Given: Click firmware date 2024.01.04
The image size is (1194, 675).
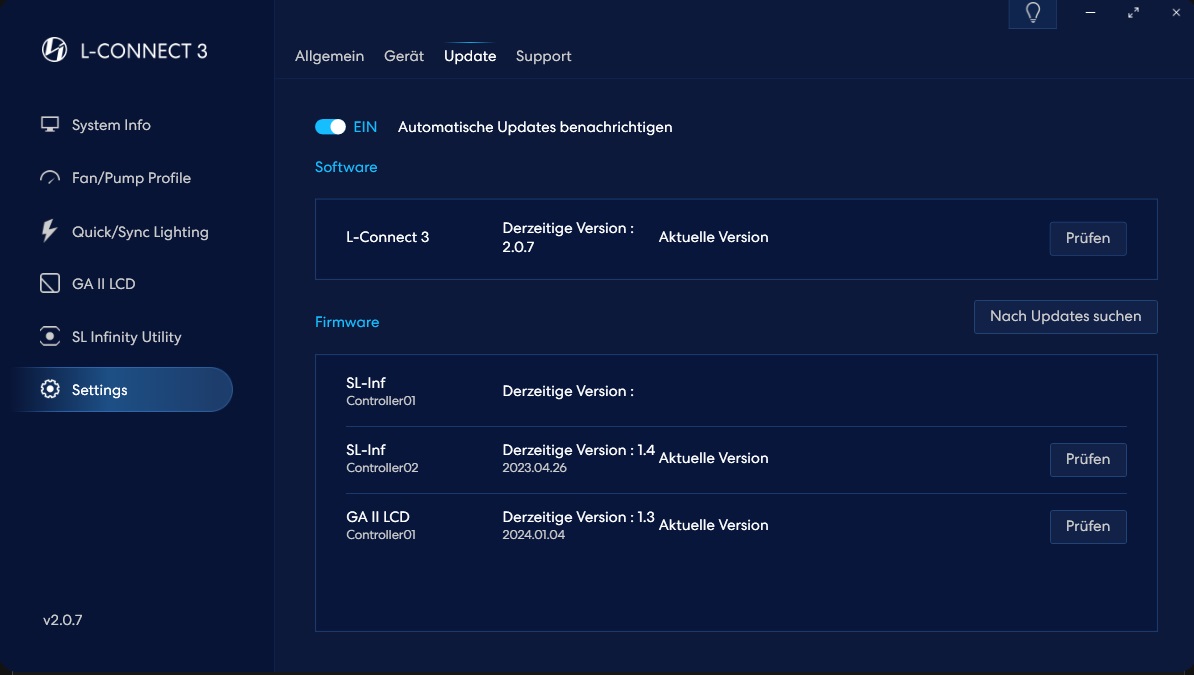Looking at the screenshot, I should click(x=533, y=535).
